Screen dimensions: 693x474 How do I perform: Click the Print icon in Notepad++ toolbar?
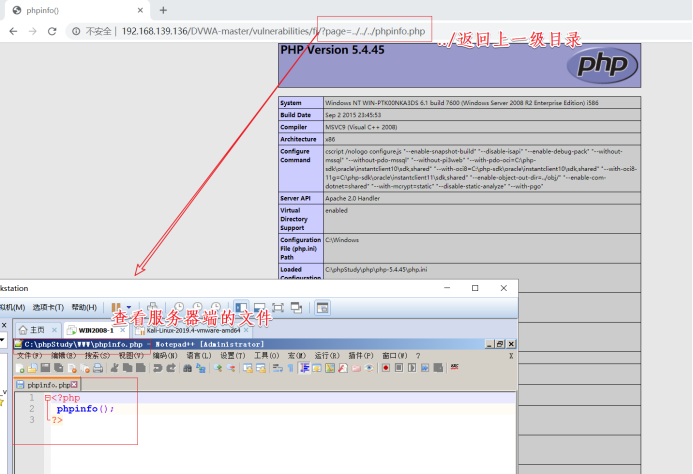[x=98, y=368]
